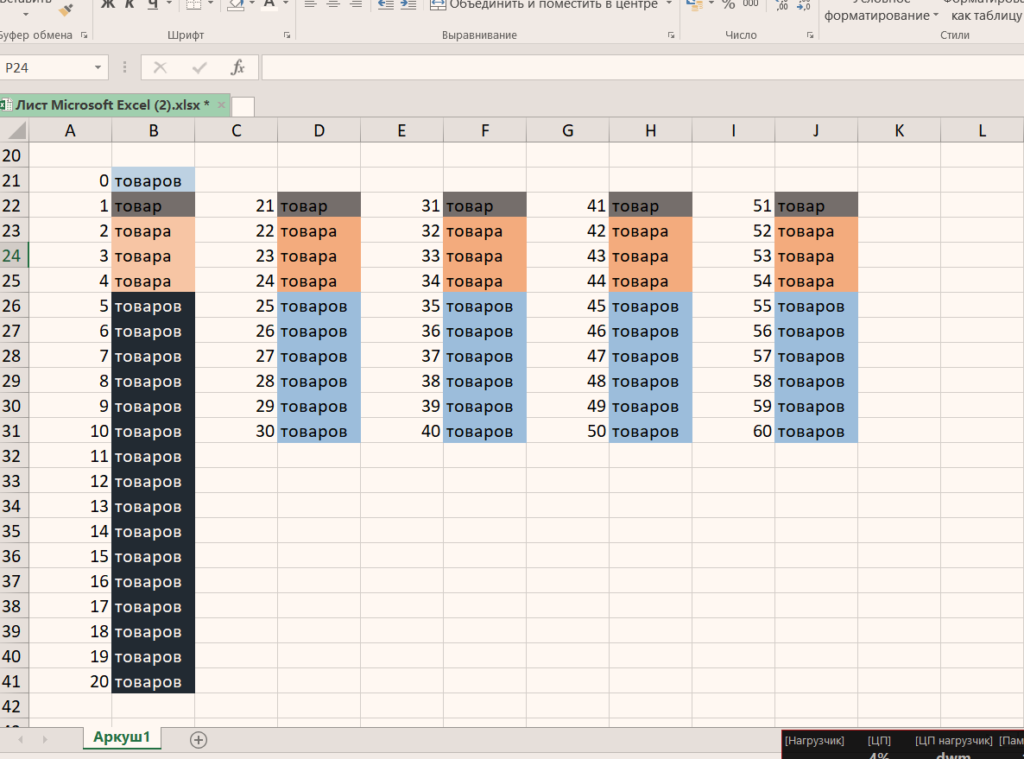Toggle italic with the К button
Viewport: 1024px width, 759px height.
pyautogui.click(x=130, y=5)
